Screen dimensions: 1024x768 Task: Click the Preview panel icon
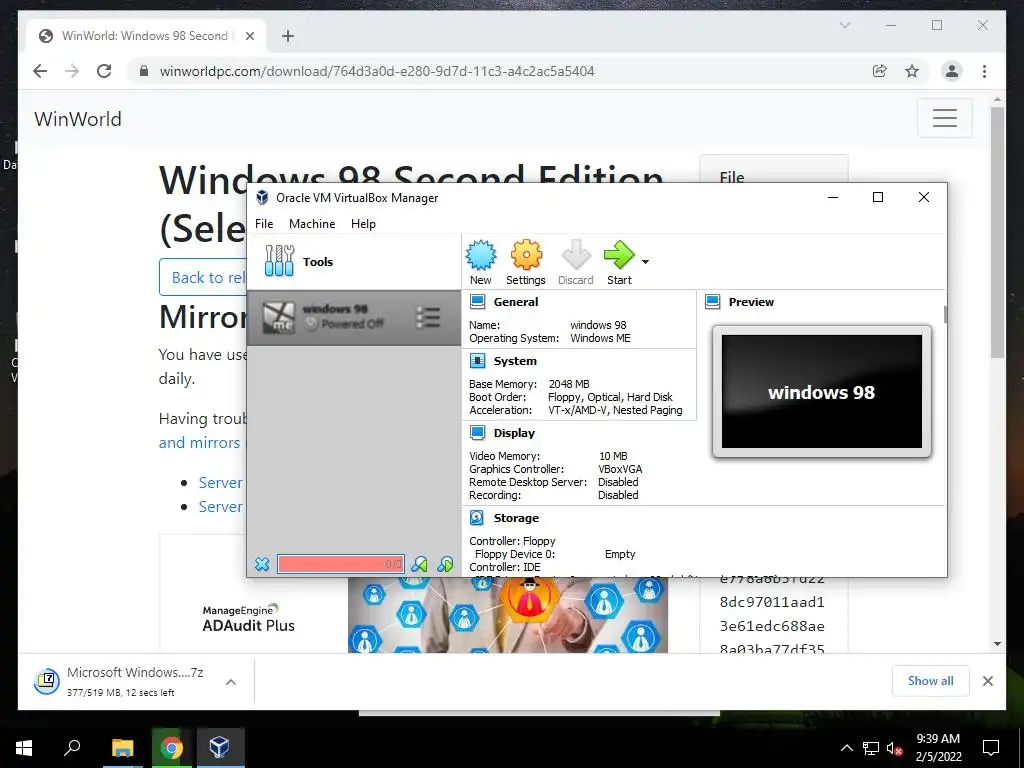(712, 302)
